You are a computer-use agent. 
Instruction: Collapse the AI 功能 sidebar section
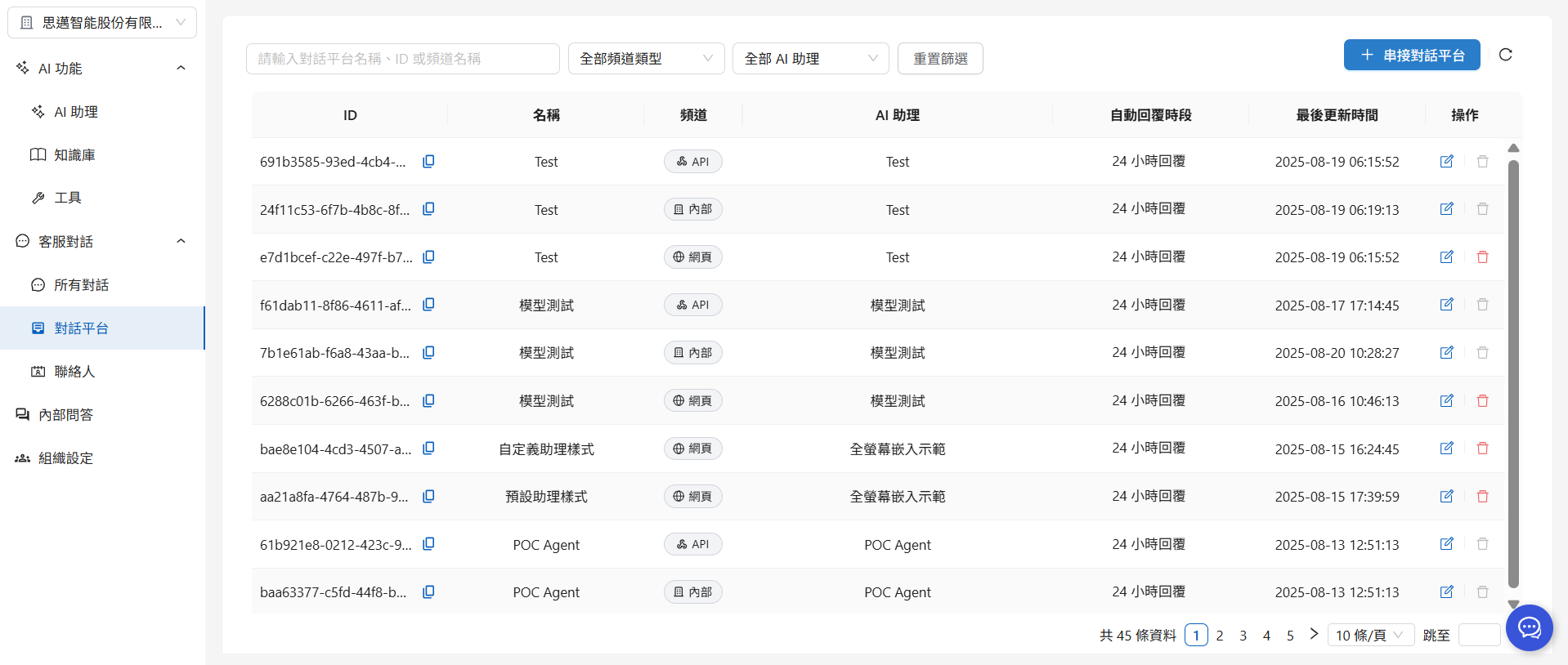[x=181, y=69]
